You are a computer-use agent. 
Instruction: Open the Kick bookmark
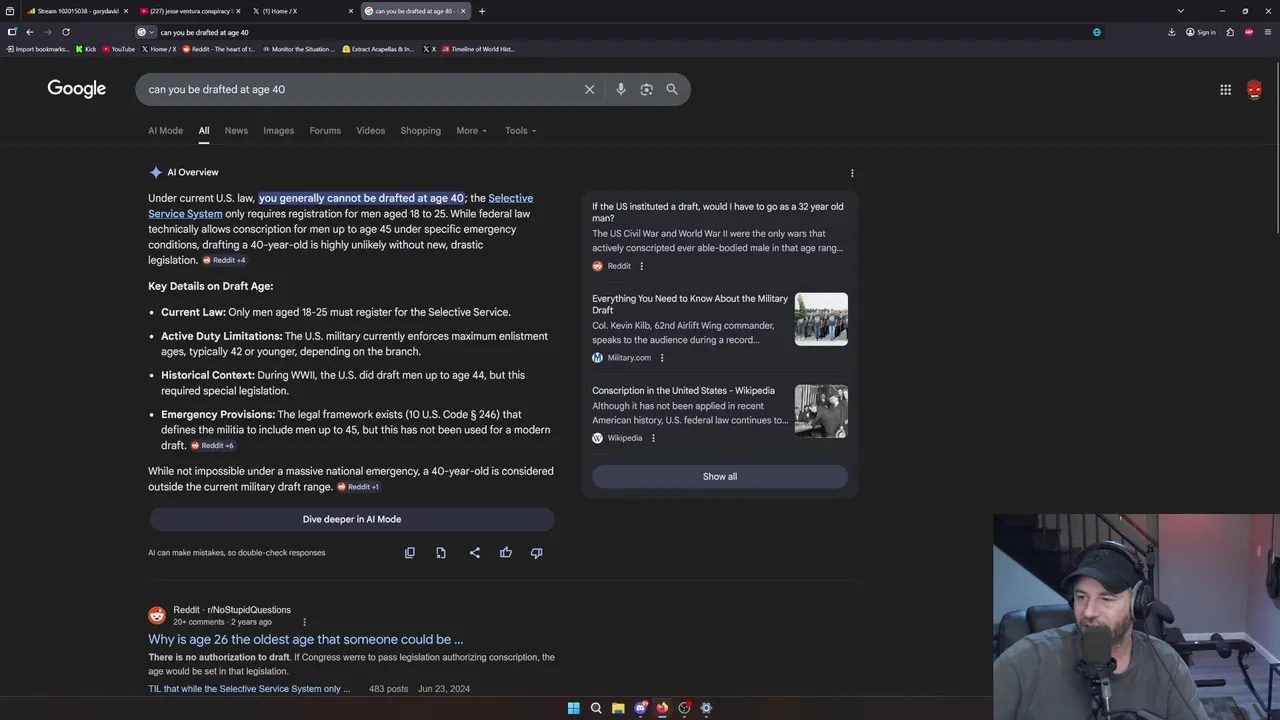click(x=86, y=49)
